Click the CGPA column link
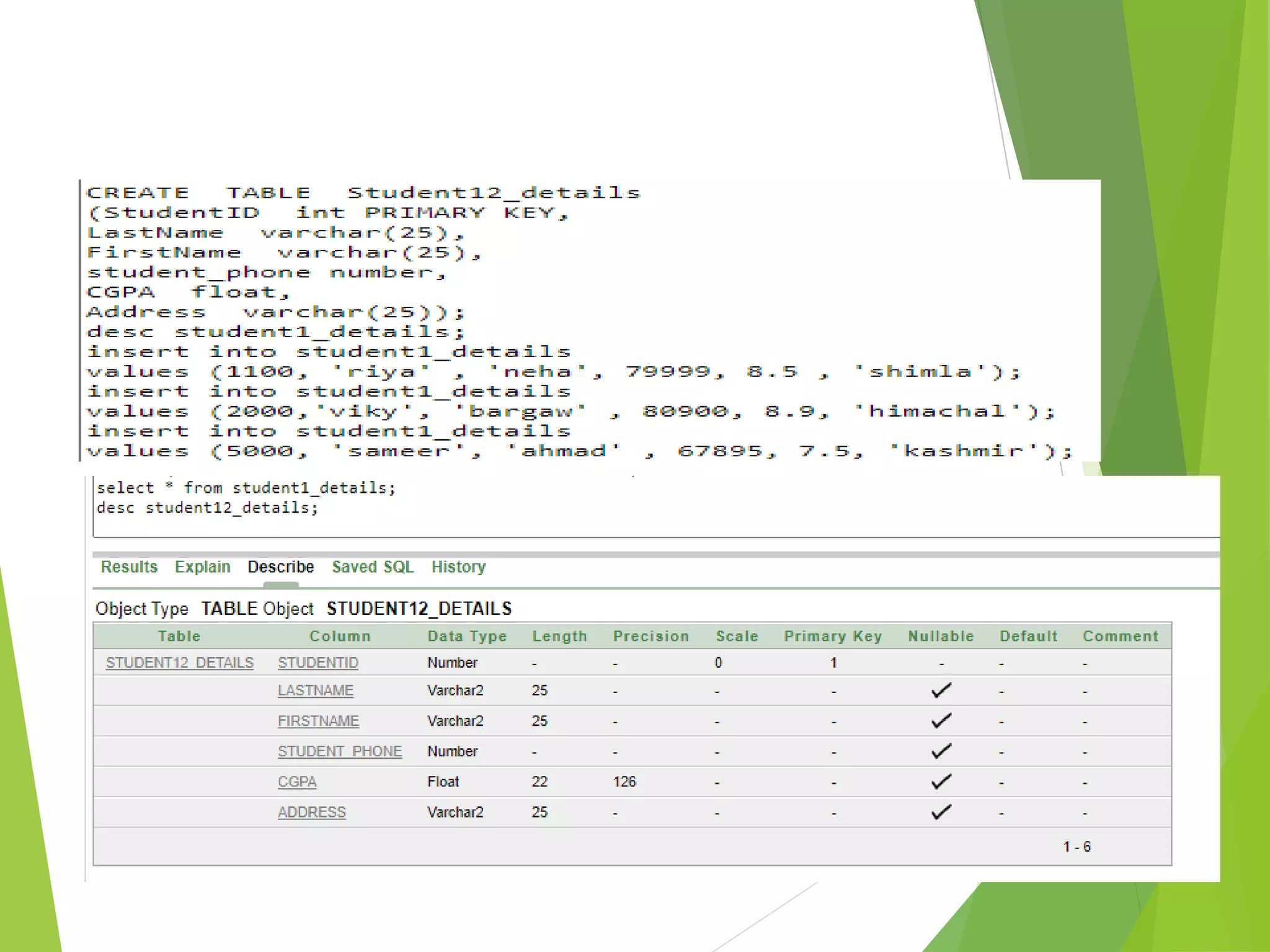 (x=296, y=782)
